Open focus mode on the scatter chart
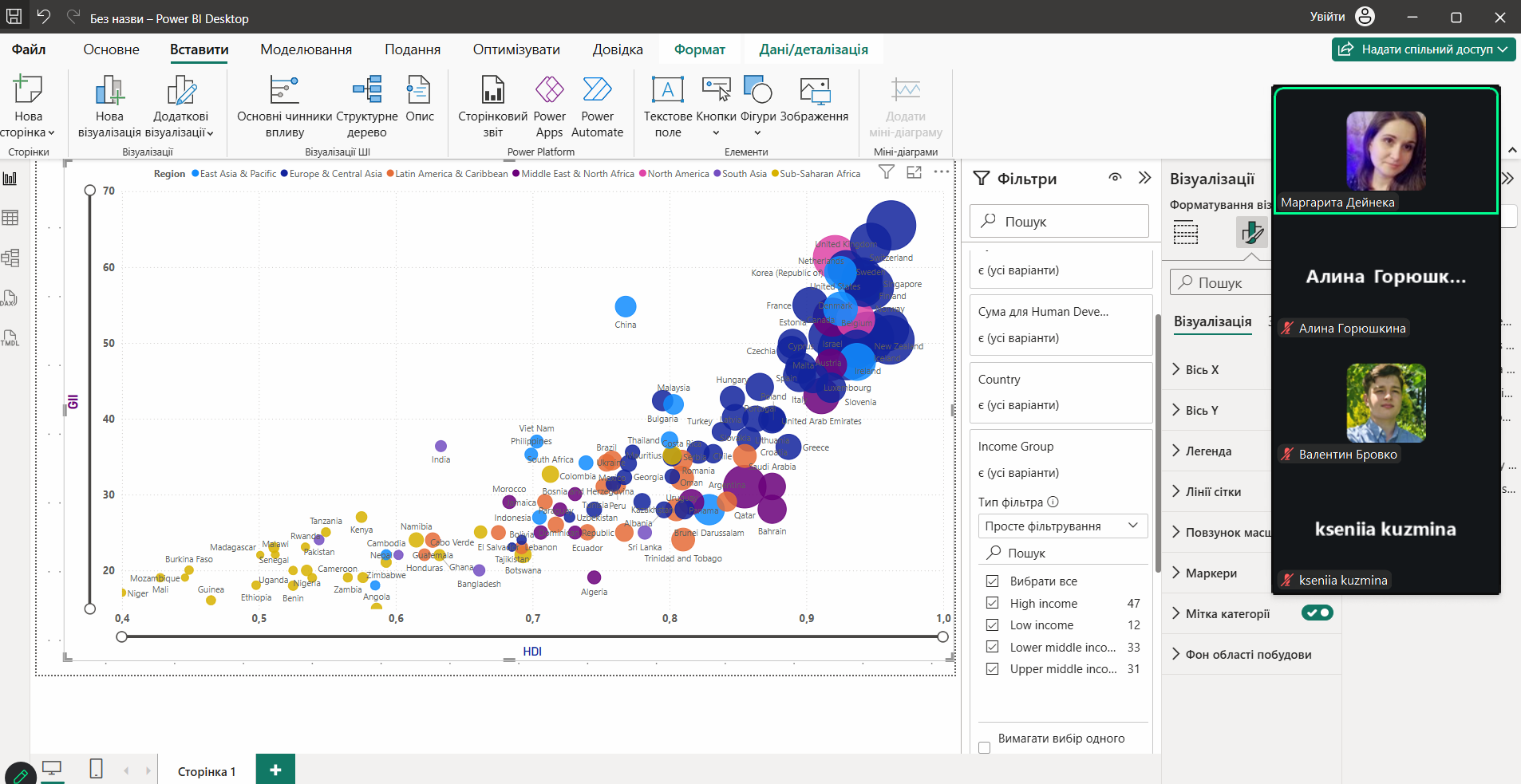Viewport: 1521px width, 784px height. coord(913,172)
